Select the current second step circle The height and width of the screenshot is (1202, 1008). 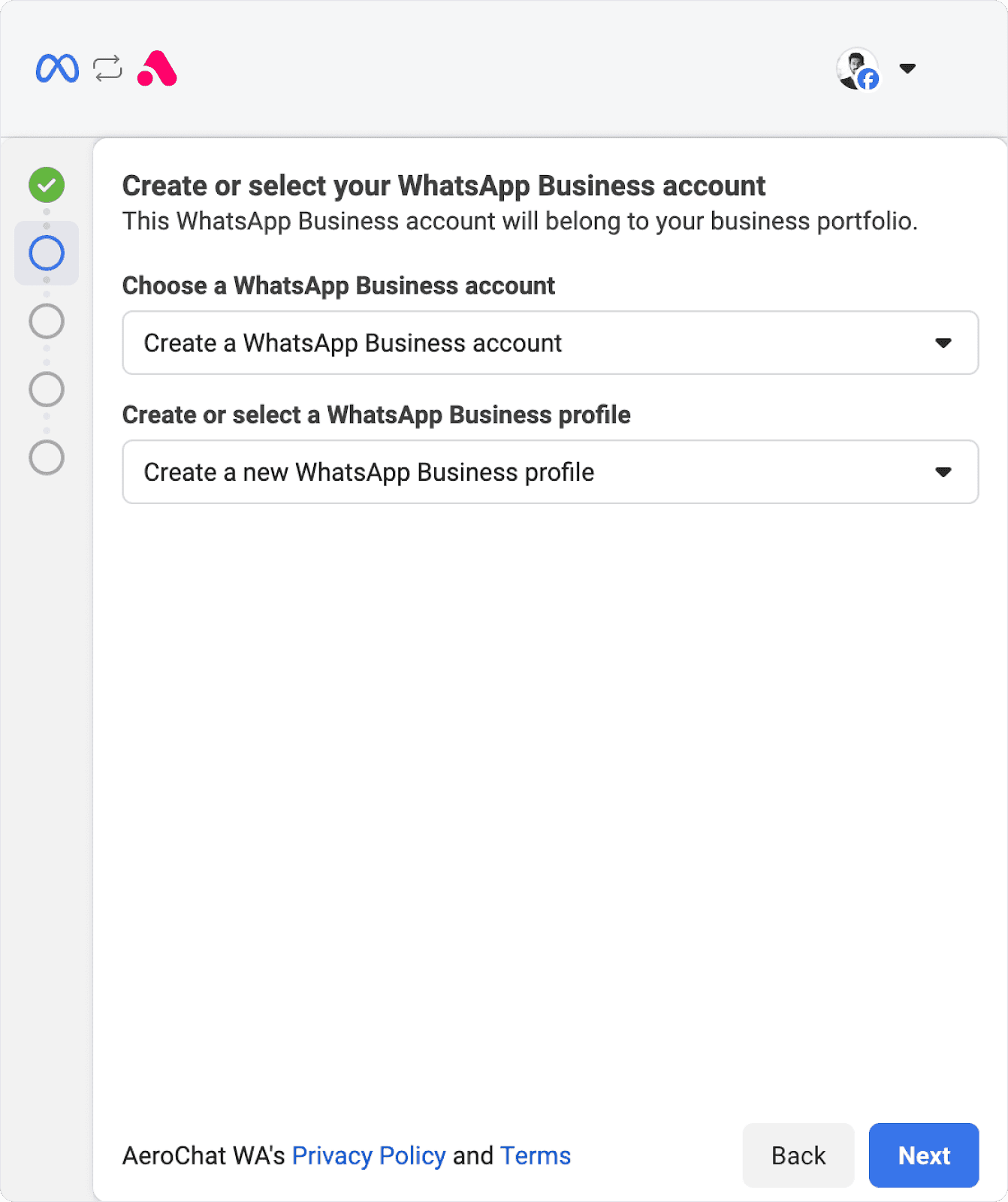47,253
